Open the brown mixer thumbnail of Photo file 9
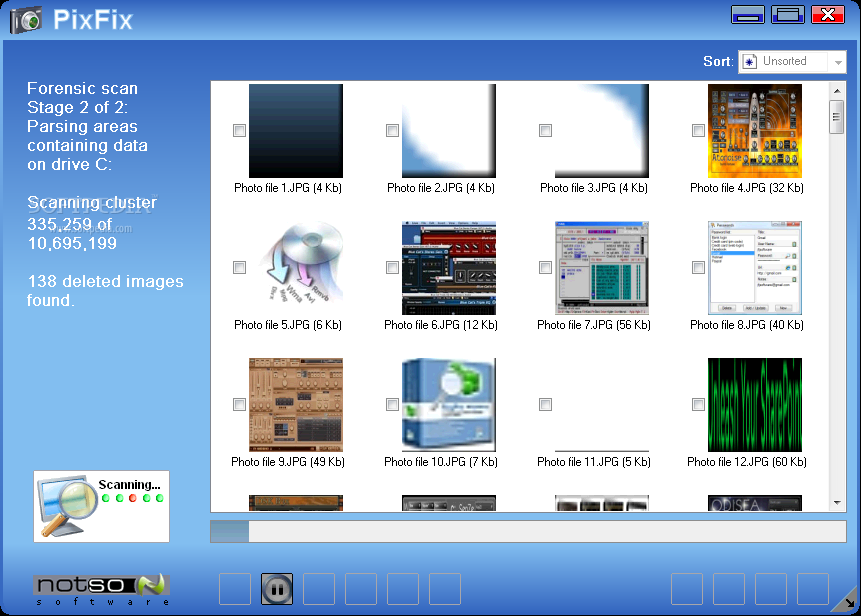Screen dimensions: 861x616 point(296,405)
